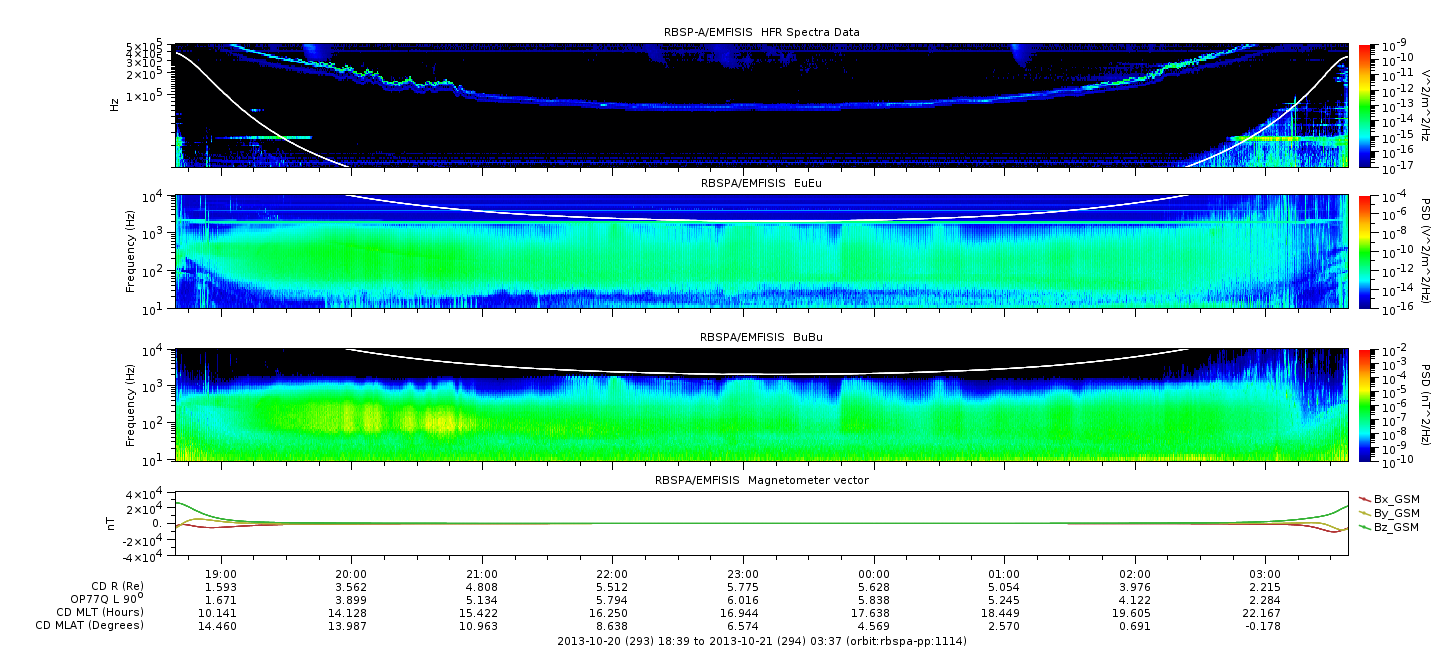Click the RBSPA/EMFISIS EuEu plot title
This screenshot has height=658, width=1447.
coord(761,184)
